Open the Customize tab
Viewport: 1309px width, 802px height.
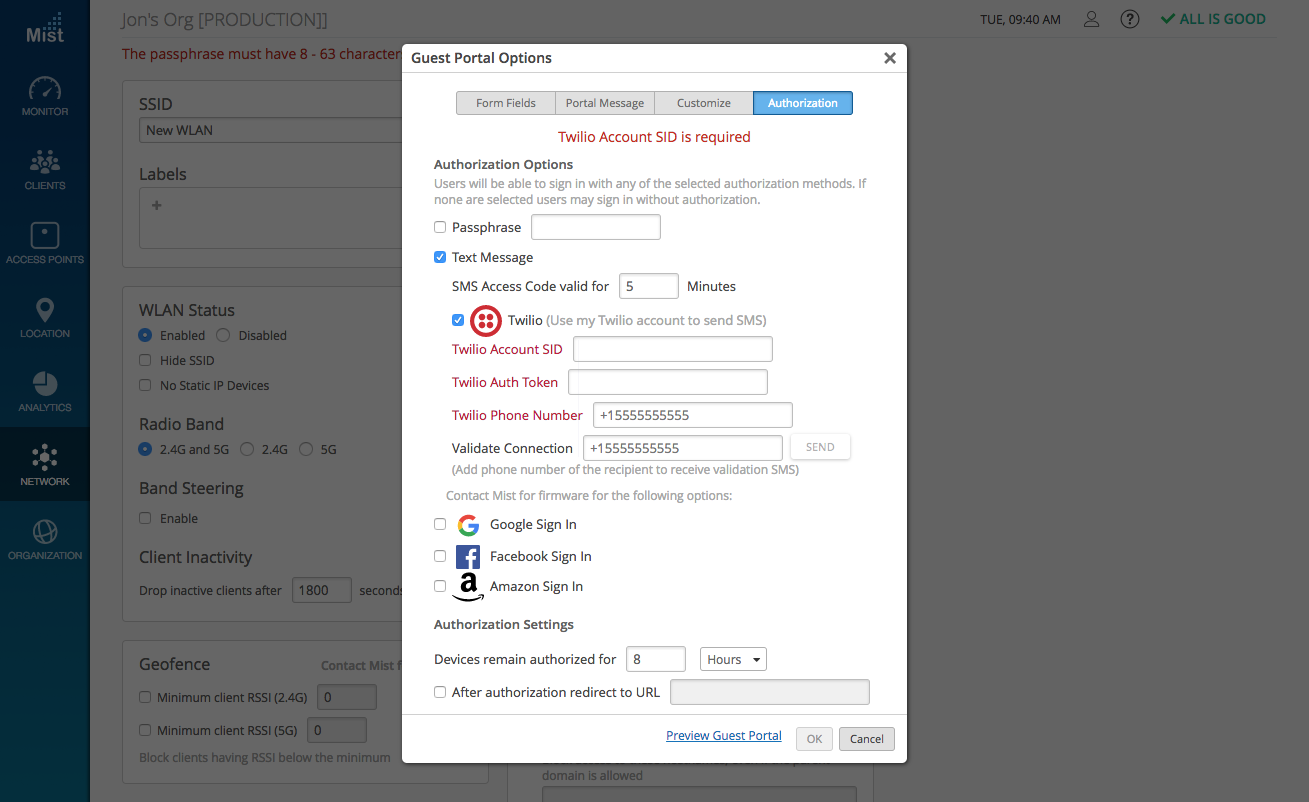tap(704, 103)
